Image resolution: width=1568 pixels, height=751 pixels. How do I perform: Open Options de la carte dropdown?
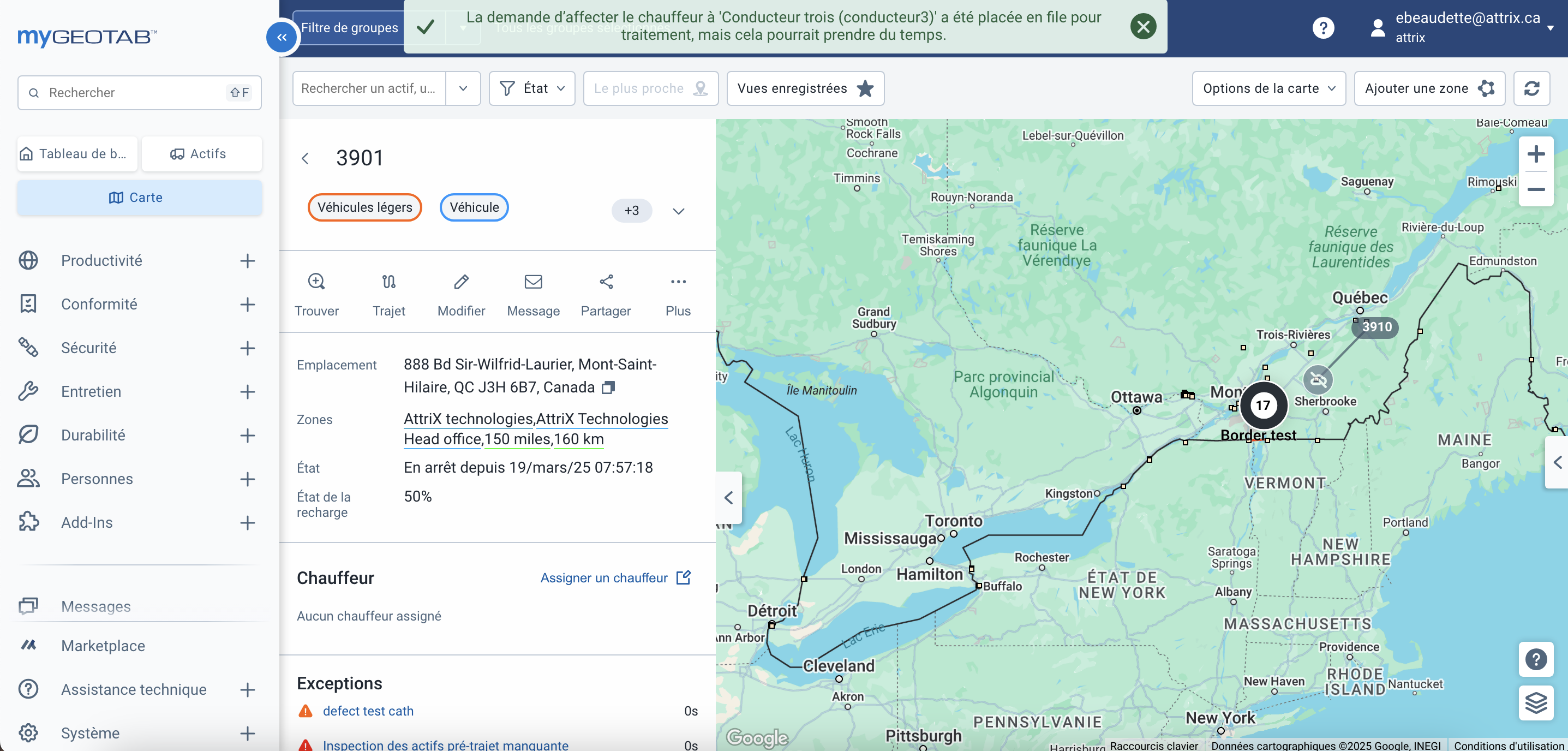1268,89
